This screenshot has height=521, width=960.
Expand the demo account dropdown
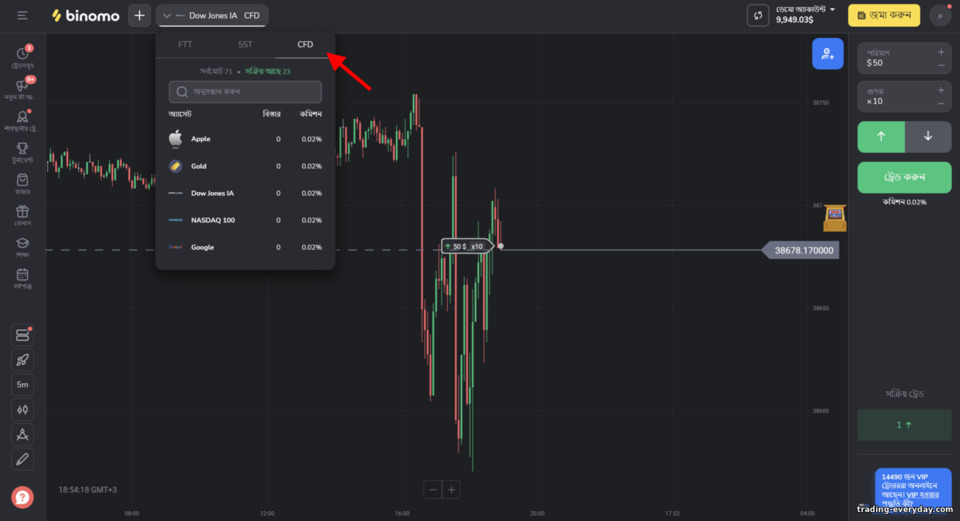(805, 15)
